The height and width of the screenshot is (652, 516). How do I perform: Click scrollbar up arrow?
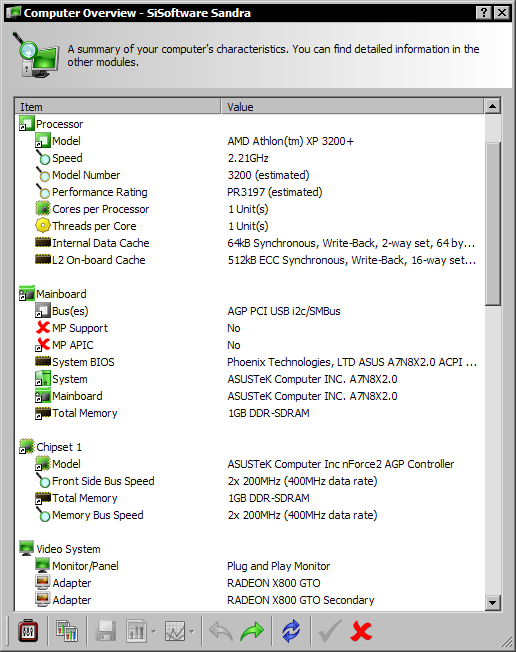coord(493,106)
